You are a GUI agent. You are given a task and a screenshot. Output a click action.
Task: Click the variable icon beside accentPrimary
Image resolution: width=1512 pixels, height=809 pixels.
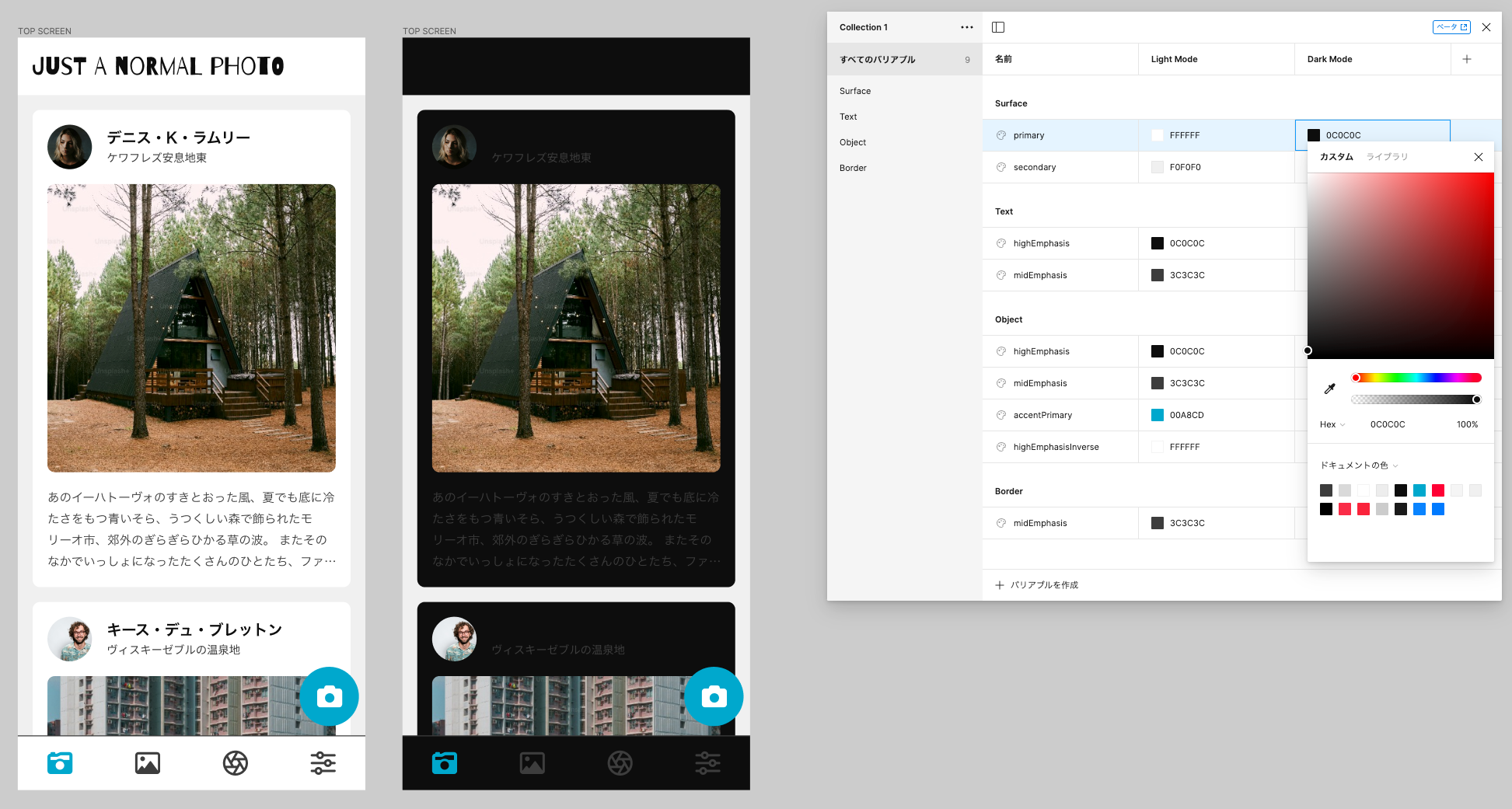1001,415
